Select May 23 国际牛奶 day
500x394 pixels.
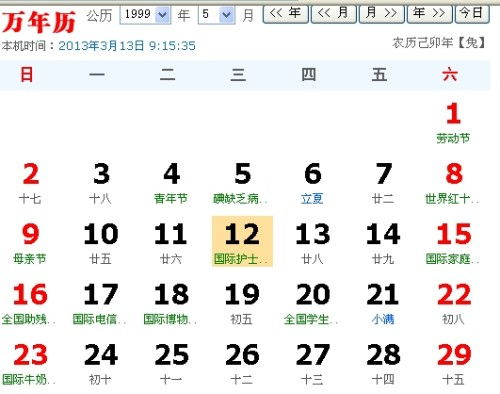click(x=30, y=364)
